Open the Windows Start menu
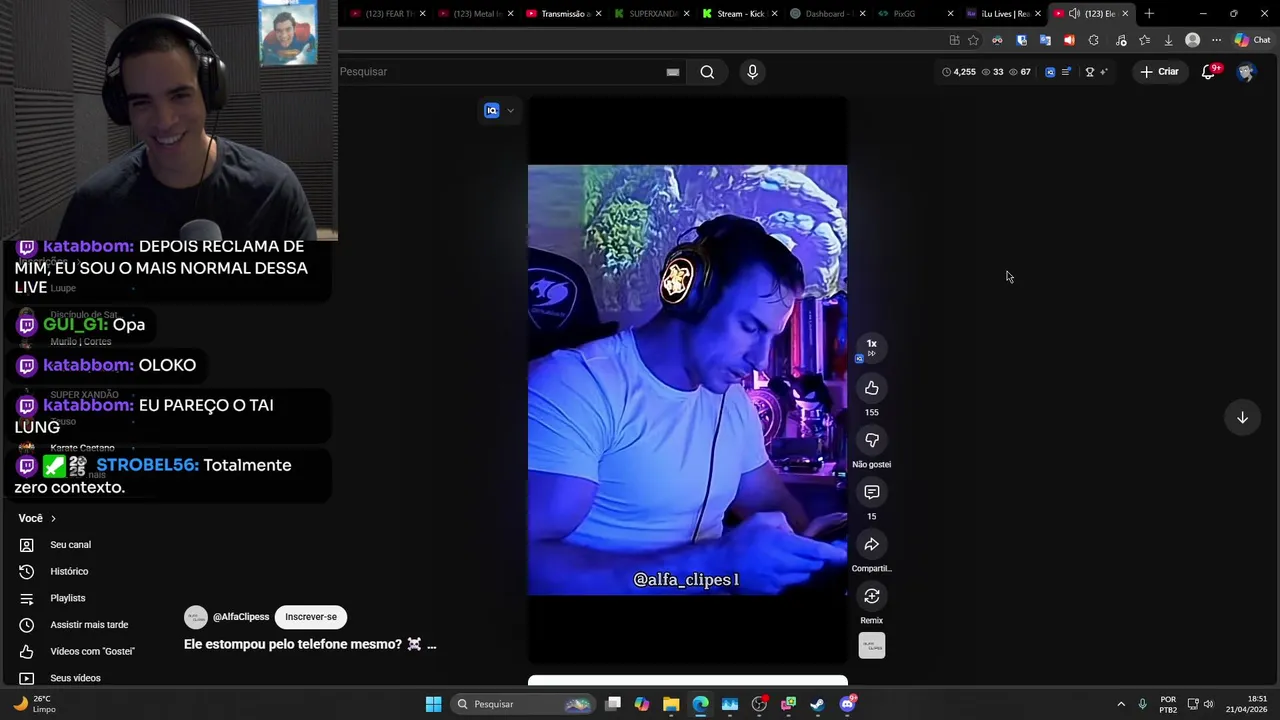The width and height of the screenshot is (1280, 720). coord(433,704)
